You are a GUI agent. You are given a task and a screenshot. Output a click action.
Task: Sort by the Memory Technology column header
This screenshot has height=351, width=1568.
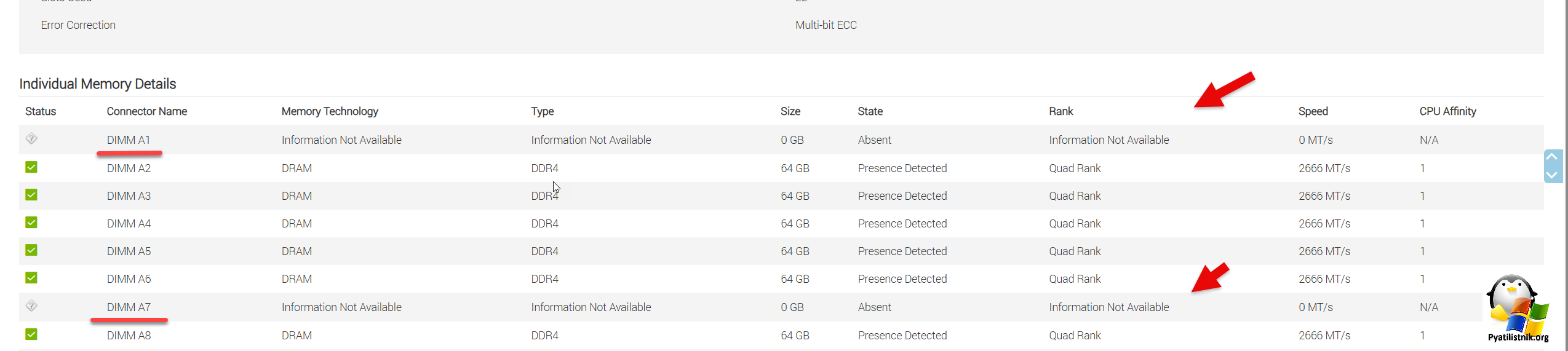pos(330,111)
